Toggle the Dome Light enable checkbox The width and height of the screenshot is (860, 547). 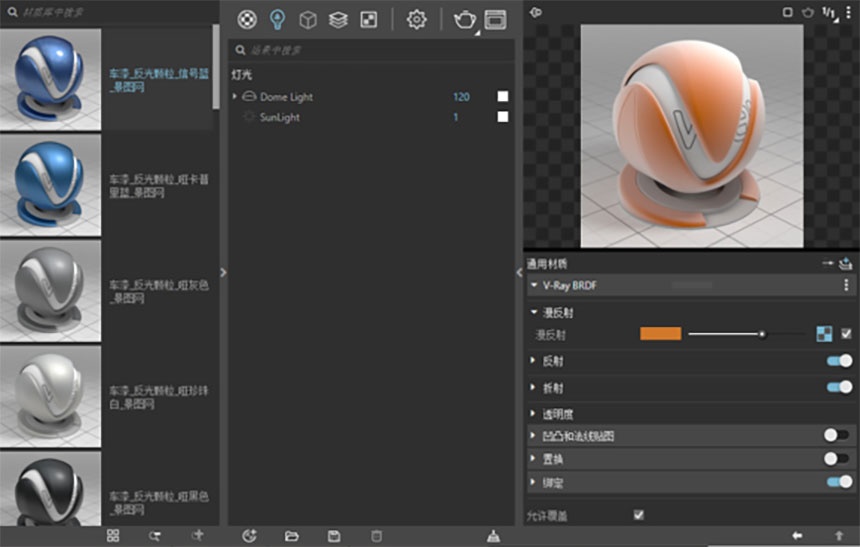502,97
